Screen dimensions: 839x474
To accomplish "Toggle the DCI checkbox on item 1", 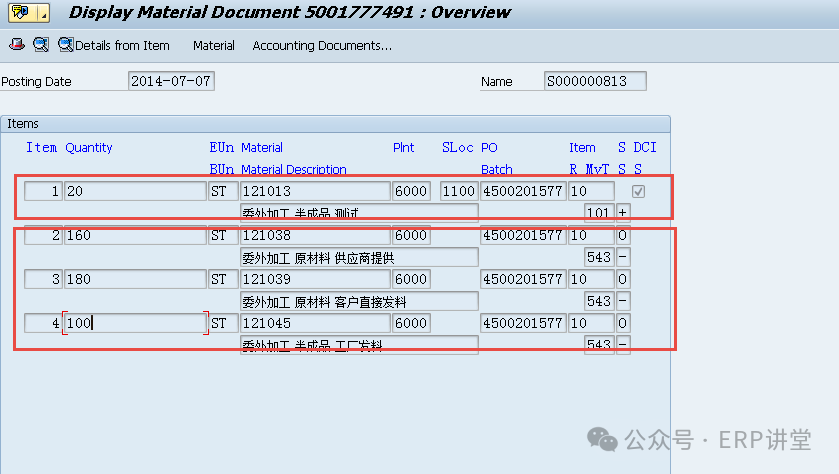I will tap(638, 191).
